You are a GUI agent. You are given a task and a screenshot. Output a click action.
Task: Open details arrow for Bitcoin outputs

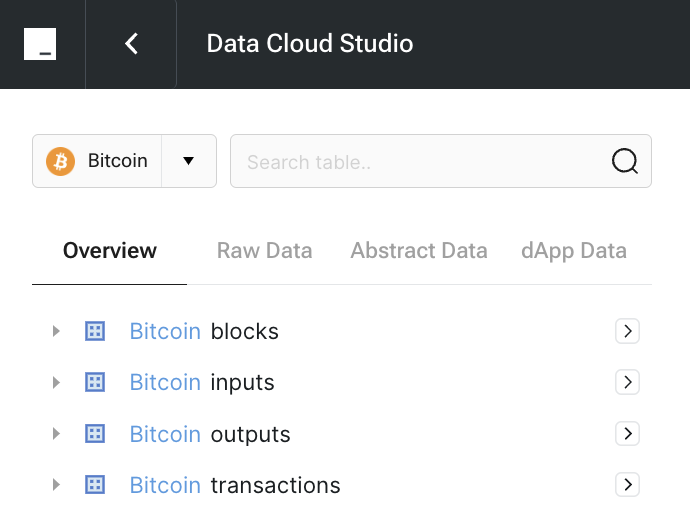[627, 433]
